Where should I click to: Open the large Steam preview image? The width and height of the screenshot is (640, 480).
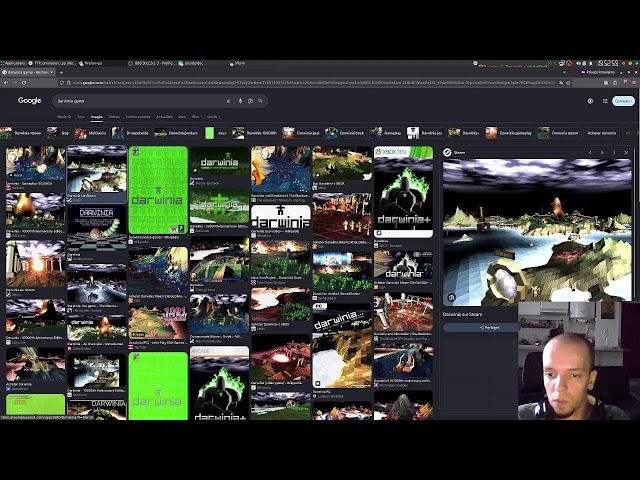(537, 231)
